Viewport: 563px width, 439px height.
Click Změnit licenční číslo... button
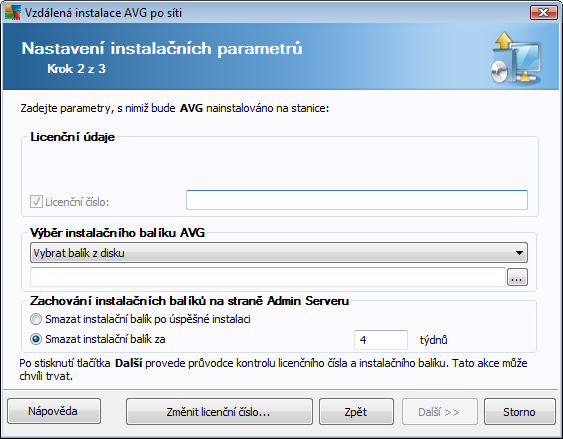click(219, 411)
